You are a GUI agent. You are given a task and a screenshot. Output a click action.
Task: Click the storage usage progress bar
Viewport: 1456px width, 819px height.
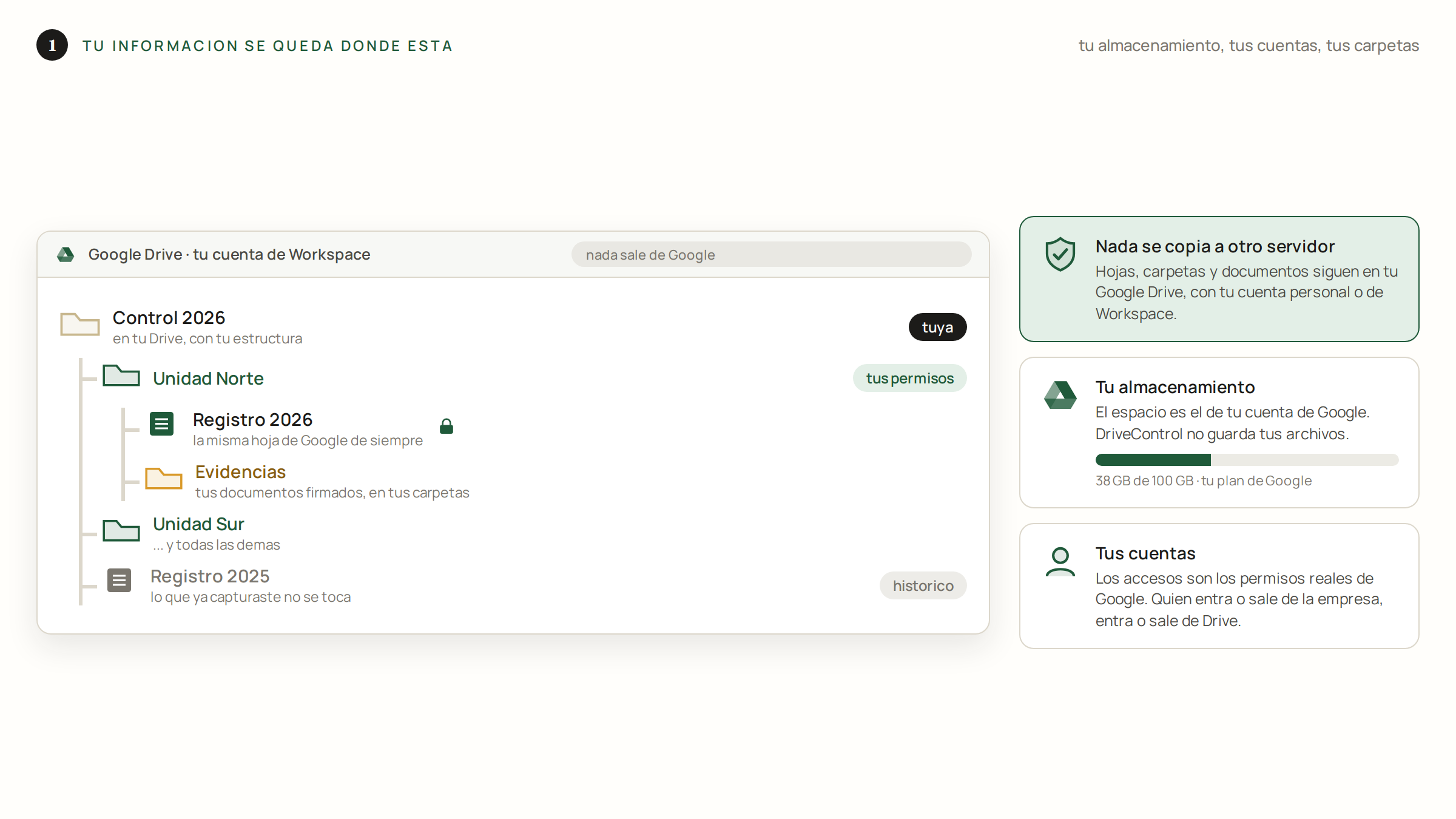[1247, 460]
